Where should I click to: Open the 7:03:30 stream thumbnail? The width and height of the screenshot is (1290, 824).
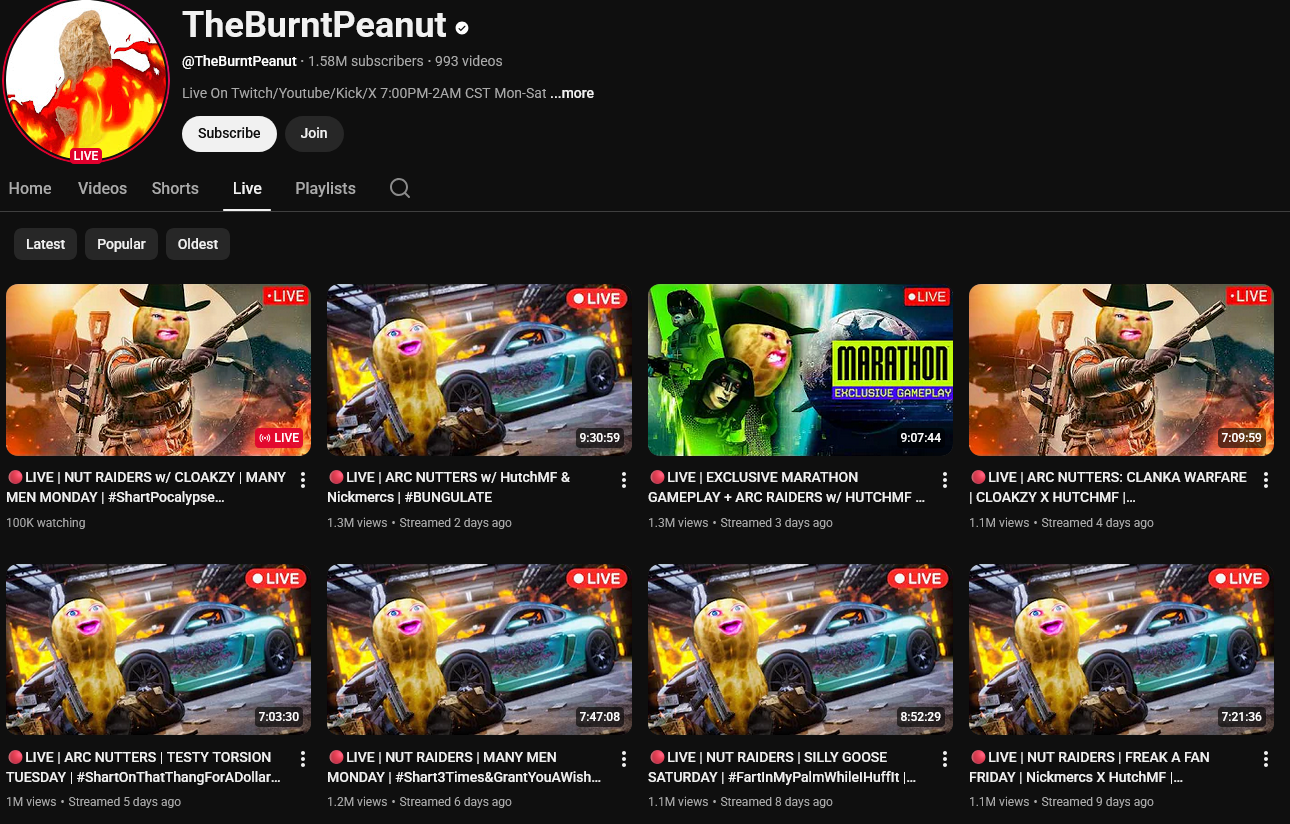tap(158, 650)
